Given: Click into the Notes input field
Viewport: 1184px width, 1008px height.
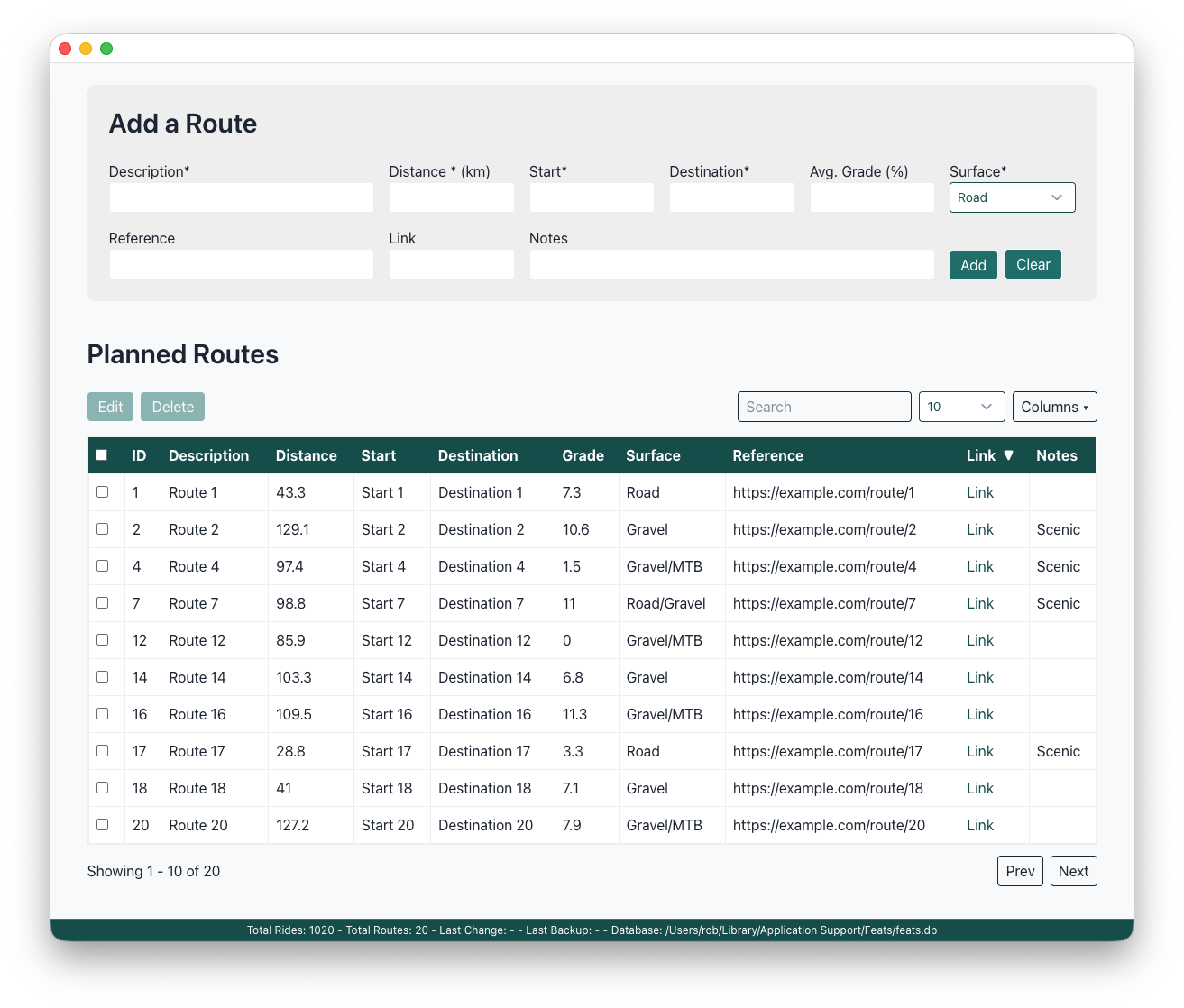Looking at the screenshot, I should tap(731, 264).
